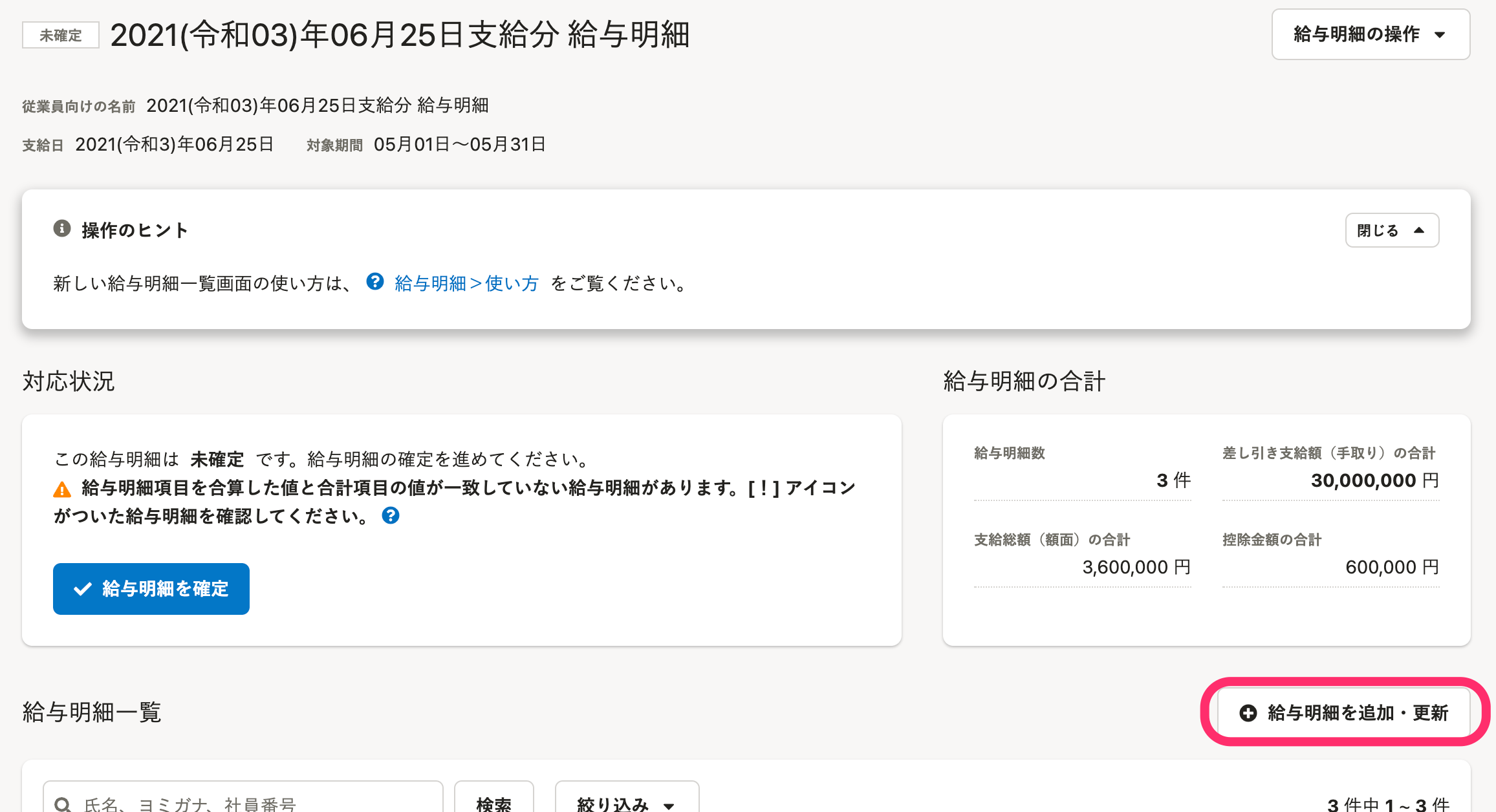1496x812 pixels.
Task: Collapse the hint panel with 閉じる
Action: [1392, 230]
